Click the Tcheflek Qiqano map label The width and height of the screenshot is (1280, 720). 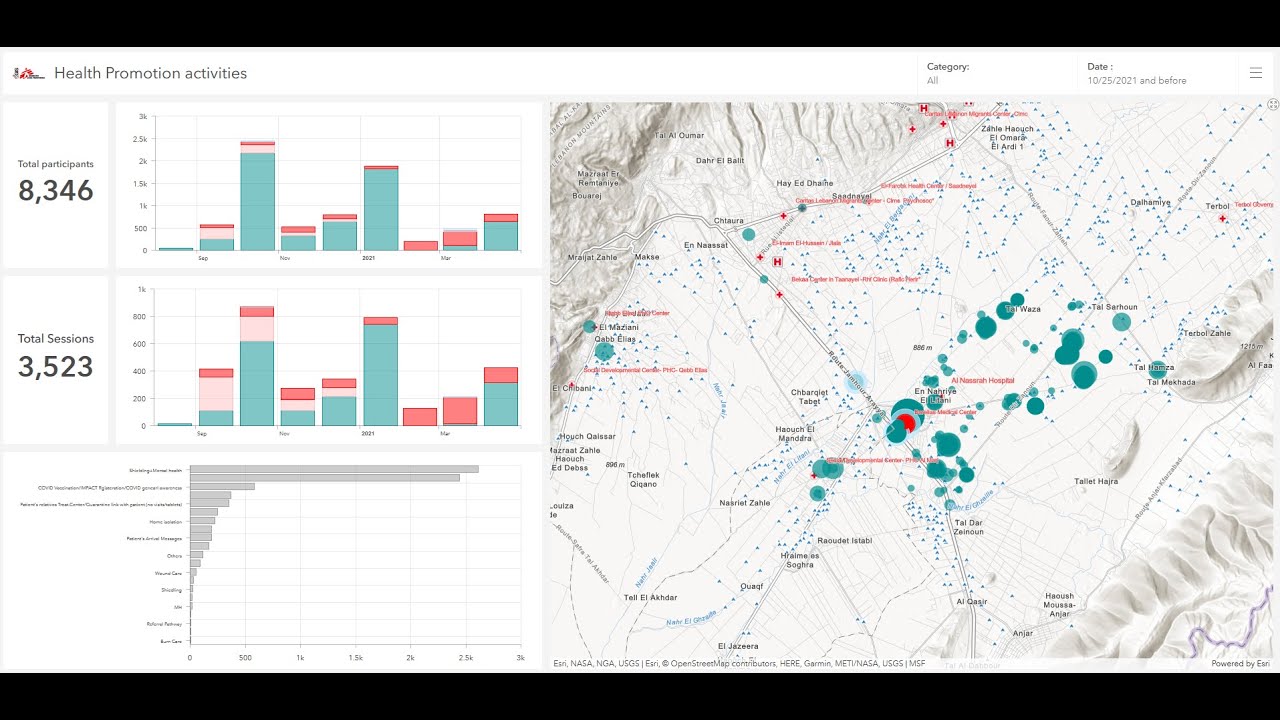tap(644, 478)
